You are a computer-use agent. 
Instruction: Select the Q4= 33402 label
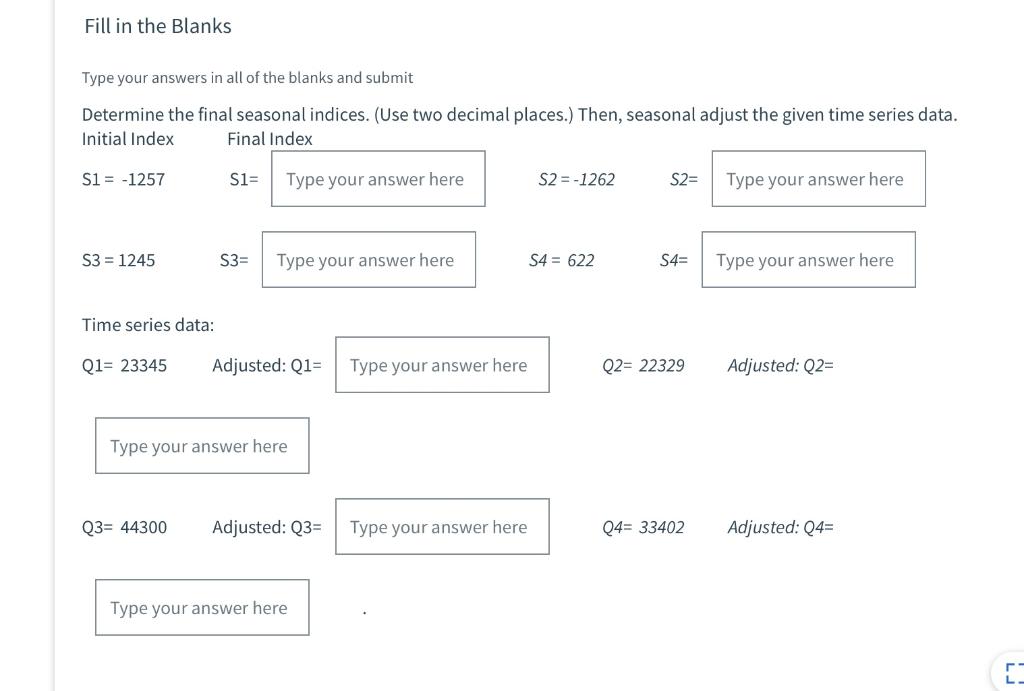(x=643, y=526)
